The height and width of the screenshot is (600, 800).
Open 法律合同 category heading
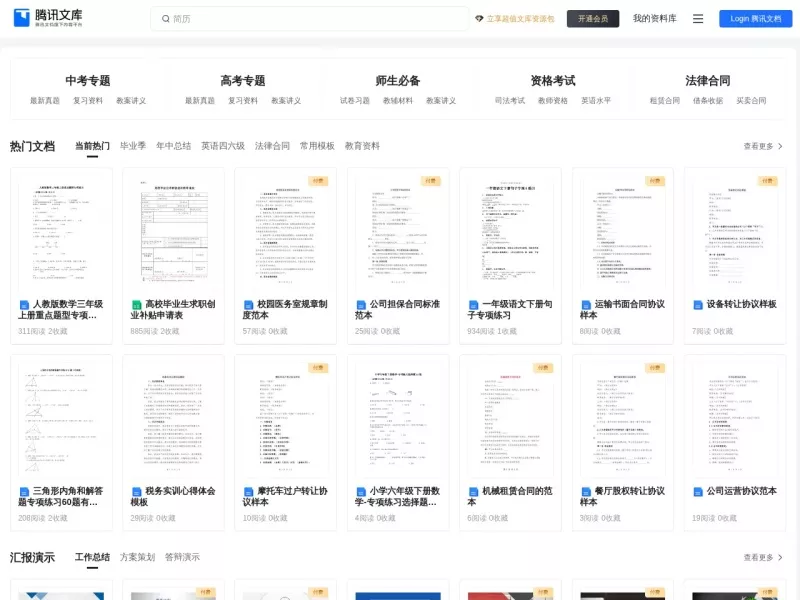(x=708, y=81)
